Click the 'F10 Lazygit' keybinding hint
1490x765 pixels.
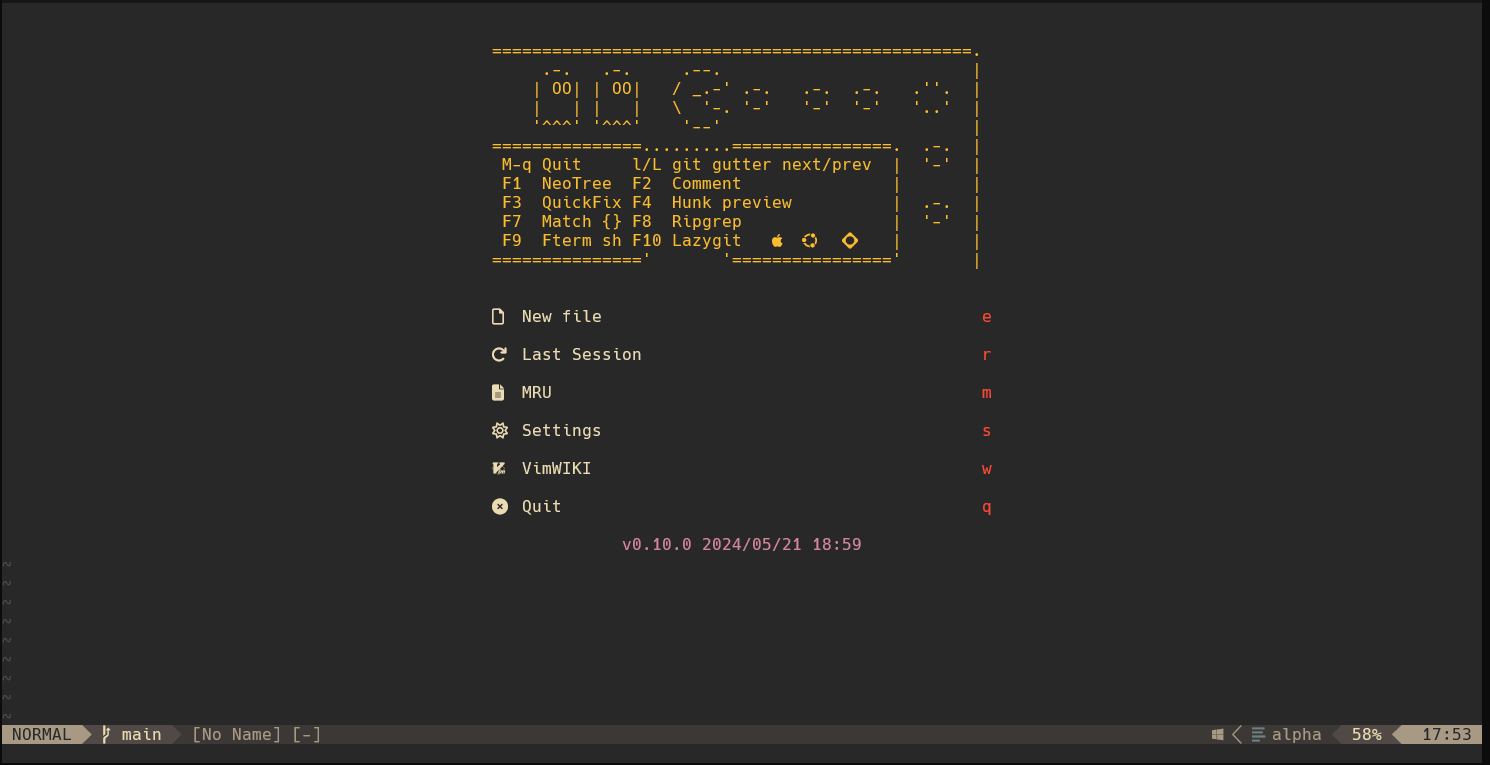pyautogui.click(x=687, y=241)
